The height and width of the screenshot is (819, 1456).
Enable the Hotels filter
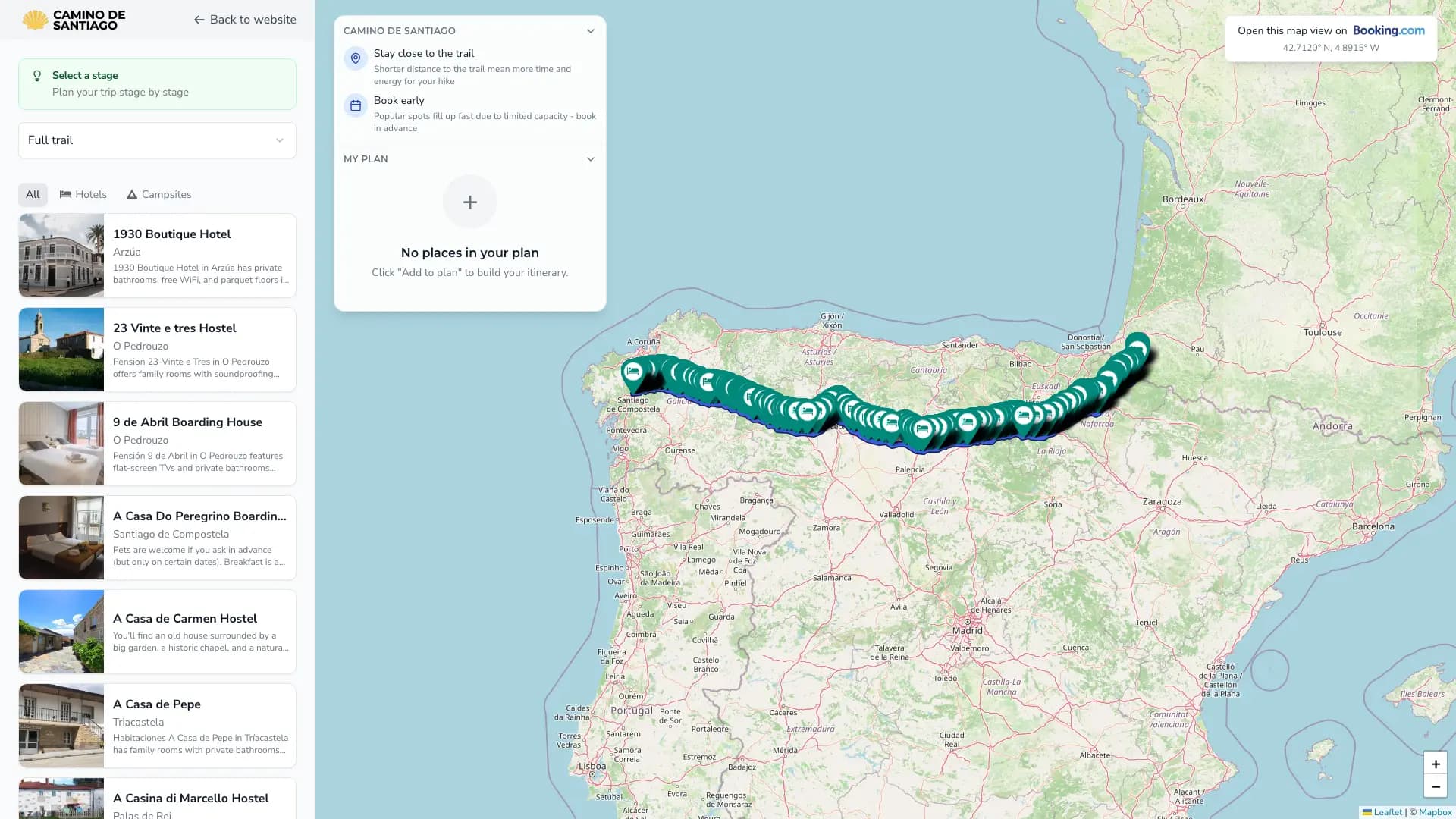pos(83,194)
